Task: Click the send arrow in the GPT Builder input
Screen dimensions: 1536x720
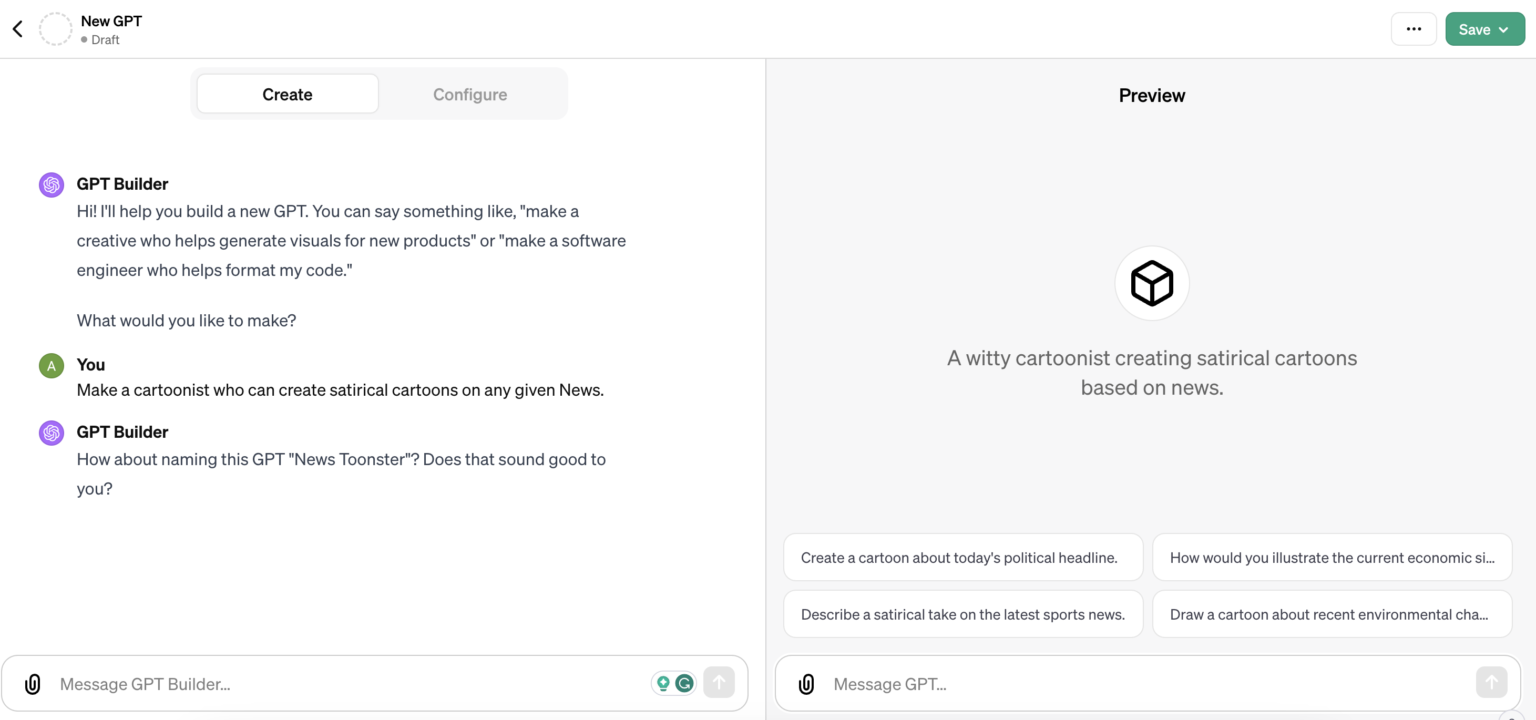Action: [719, 682]
